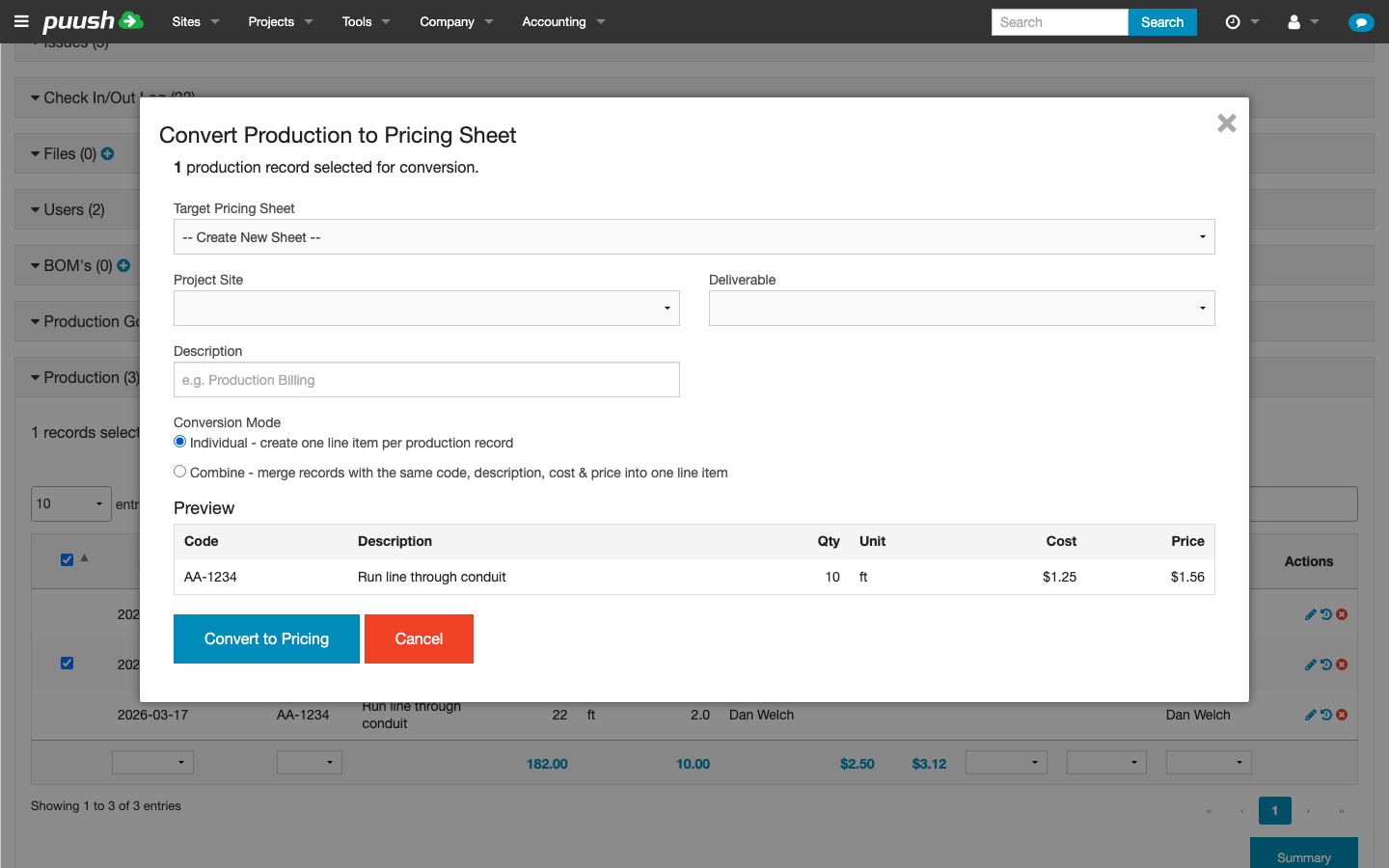The height and width of the screenshot is (868, 1389).
Task: Add a new file via Files plus icon
Action: tap(106, 153)
